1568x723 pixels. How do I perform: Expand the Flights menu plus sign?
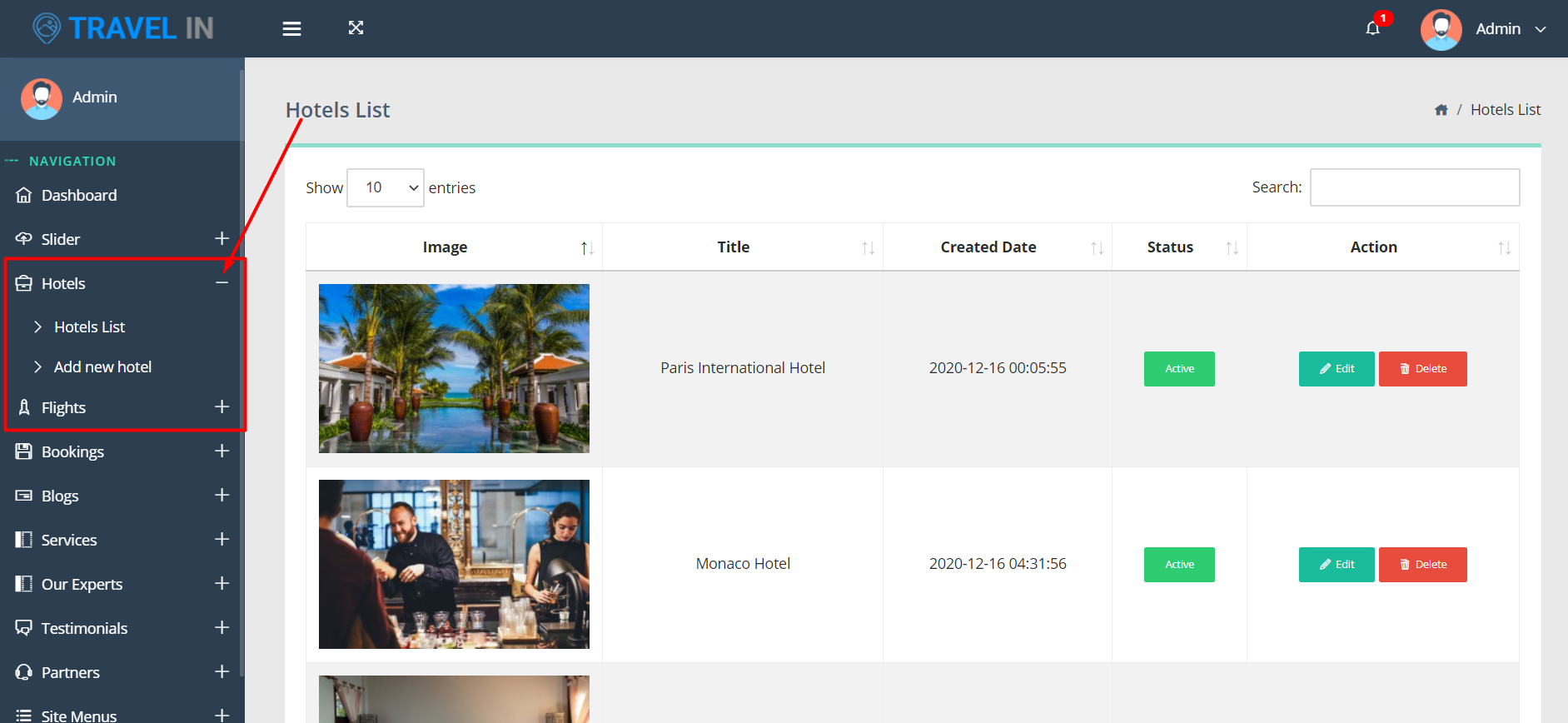coord(222,406)
